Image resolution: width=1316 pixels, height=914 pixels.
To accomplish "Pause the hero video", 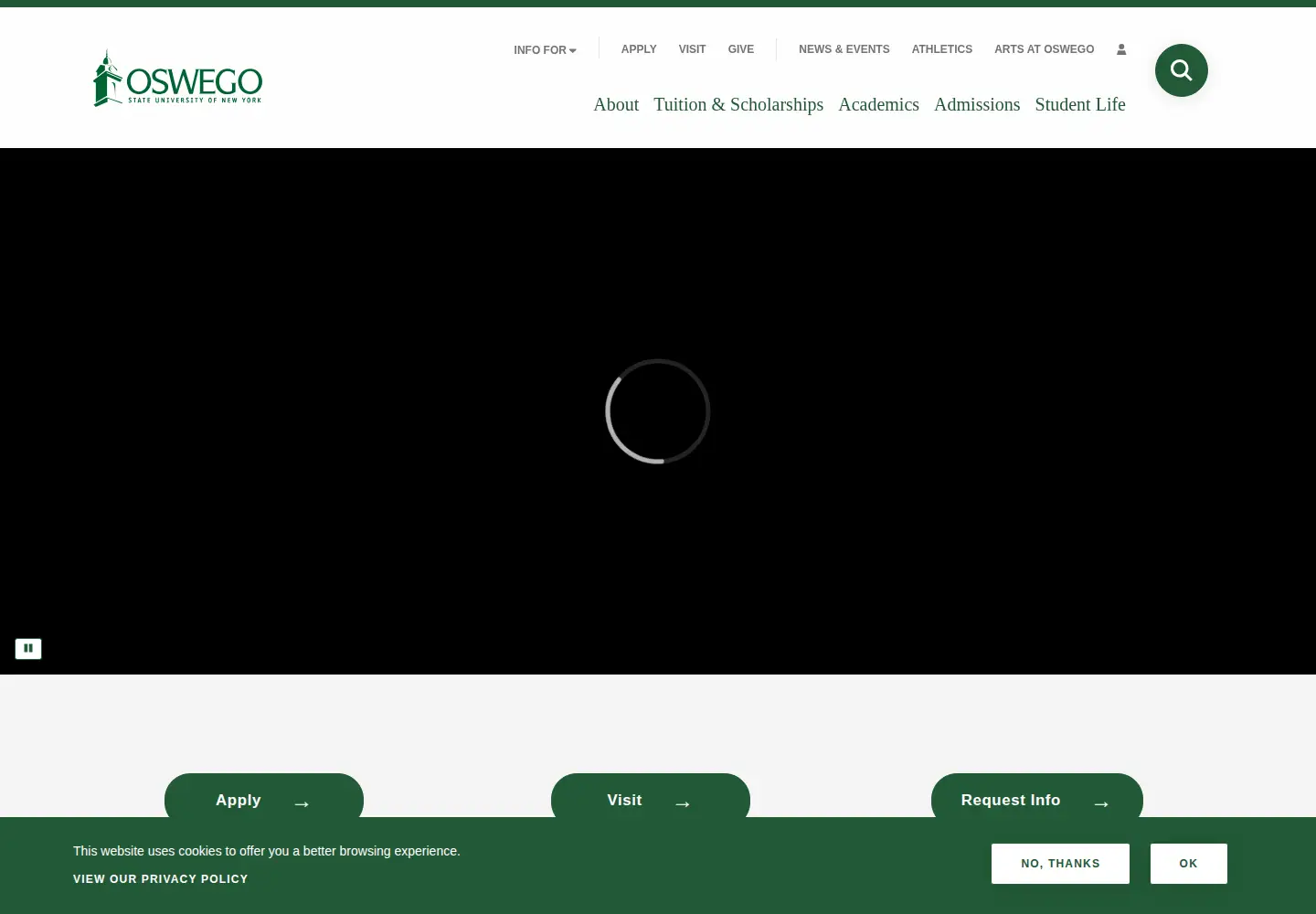I will pyautogui.click(x=28, y=648).
